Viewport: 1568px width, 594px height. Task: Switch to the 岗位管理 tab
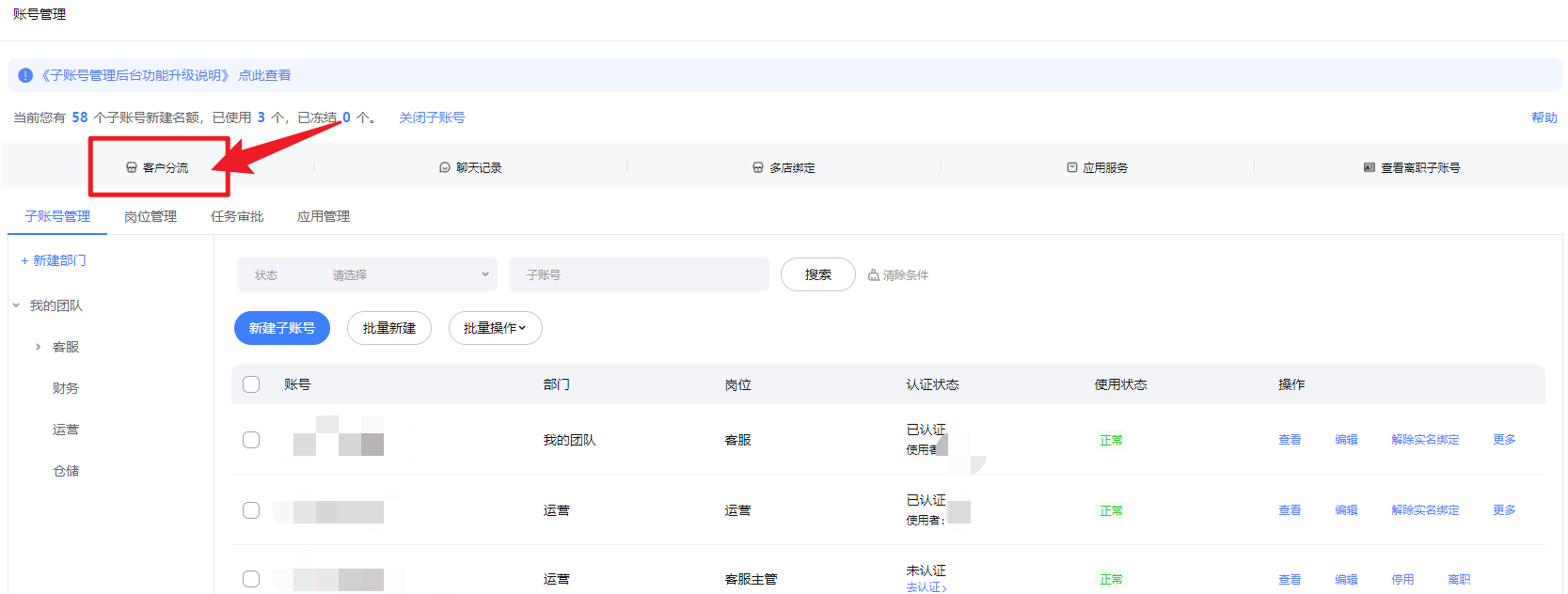pos(150,216)
